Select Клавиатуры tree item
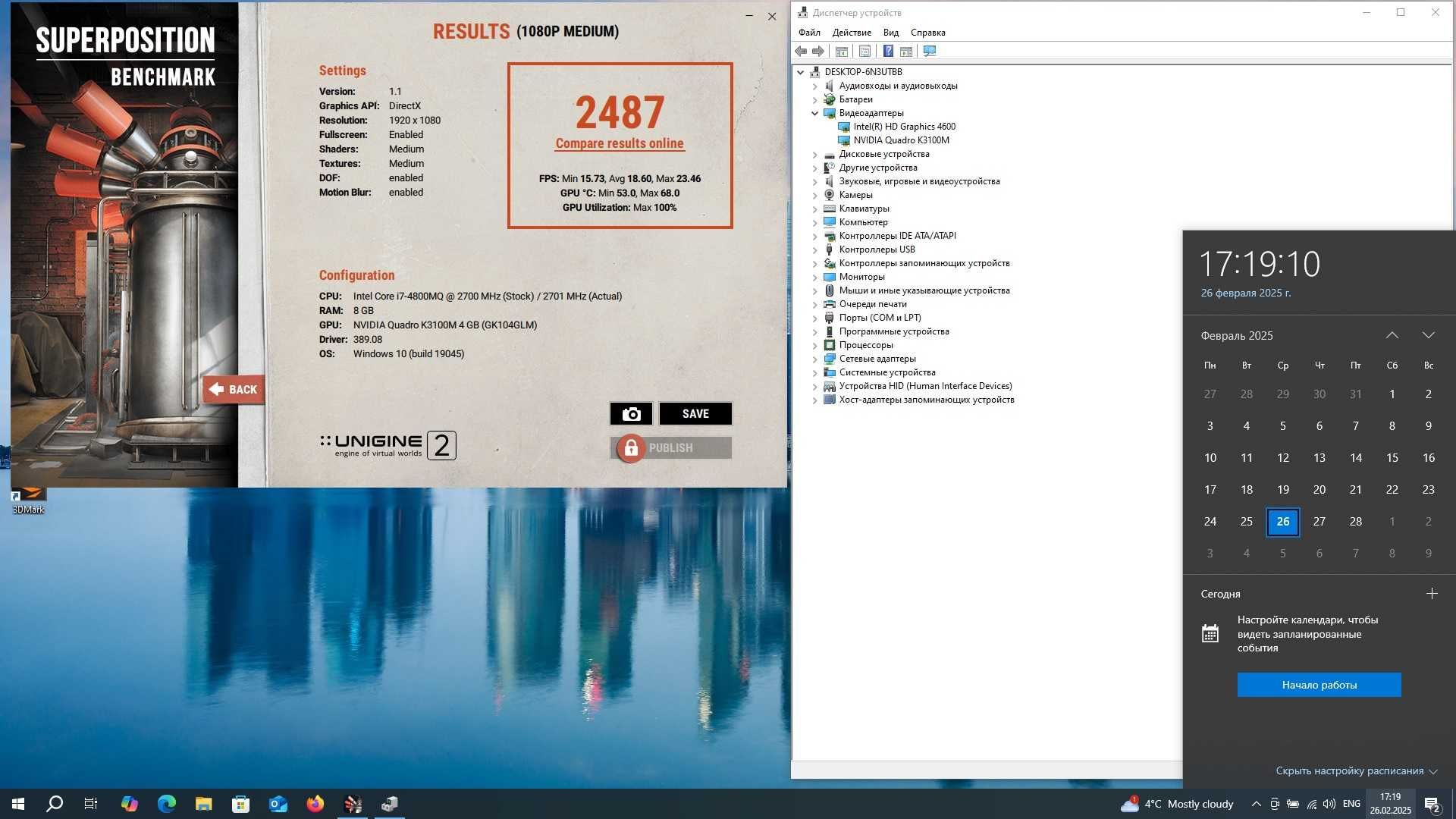The image size is (1456, 819). 864,209
